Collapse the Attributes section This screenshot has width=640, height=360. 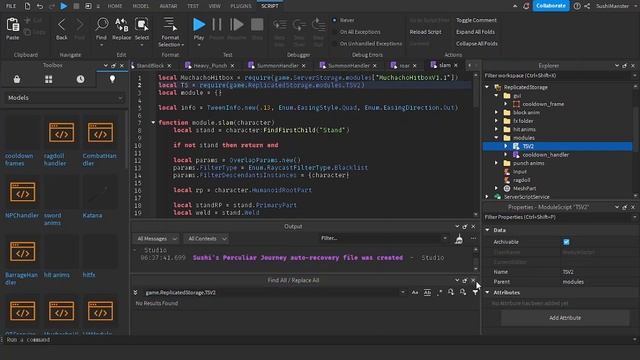coord(487,292)
